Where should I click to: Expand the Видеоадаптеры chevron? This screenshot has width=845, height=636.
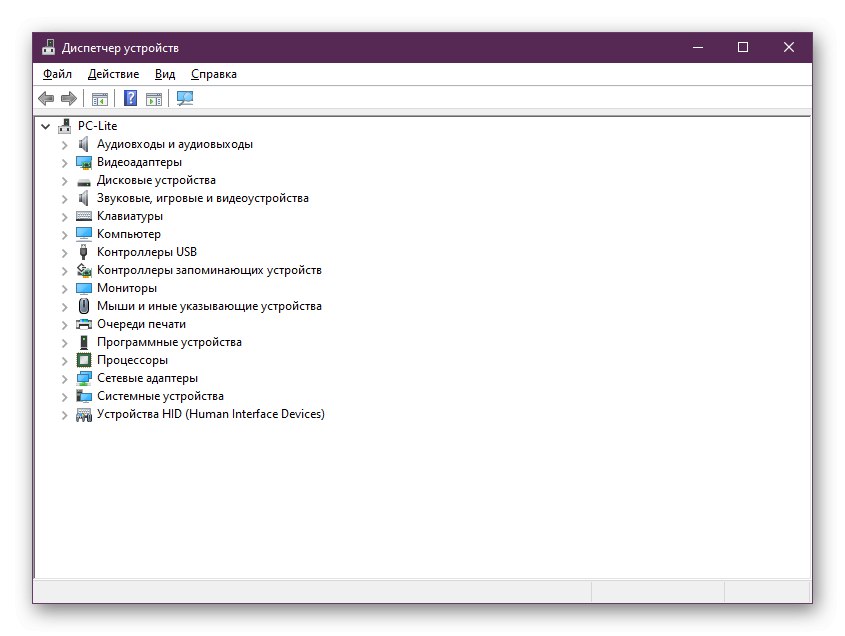tap(65, 163)
